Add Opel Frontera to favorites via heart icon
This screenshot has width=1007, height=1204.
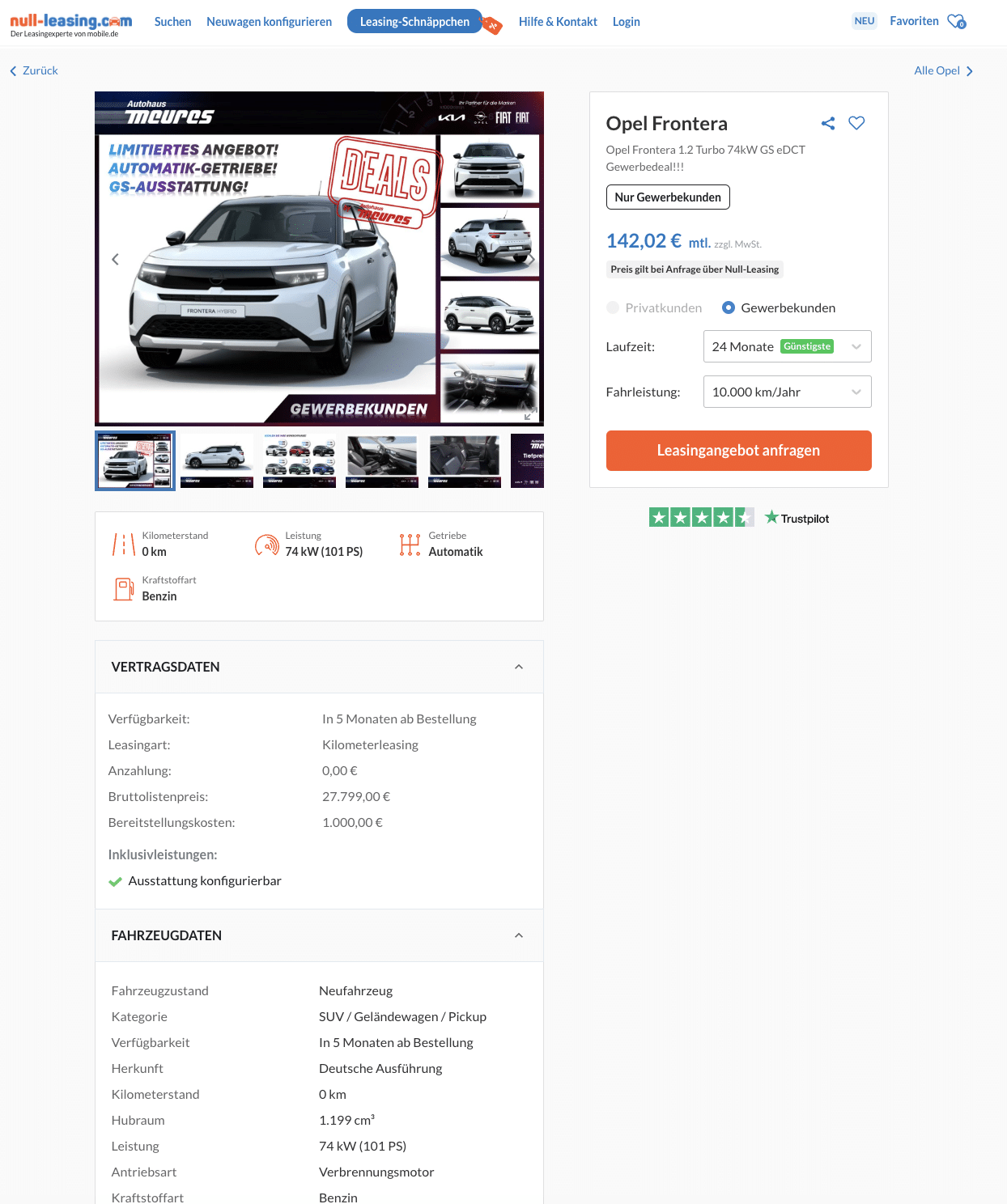click(x=856, y=123)
